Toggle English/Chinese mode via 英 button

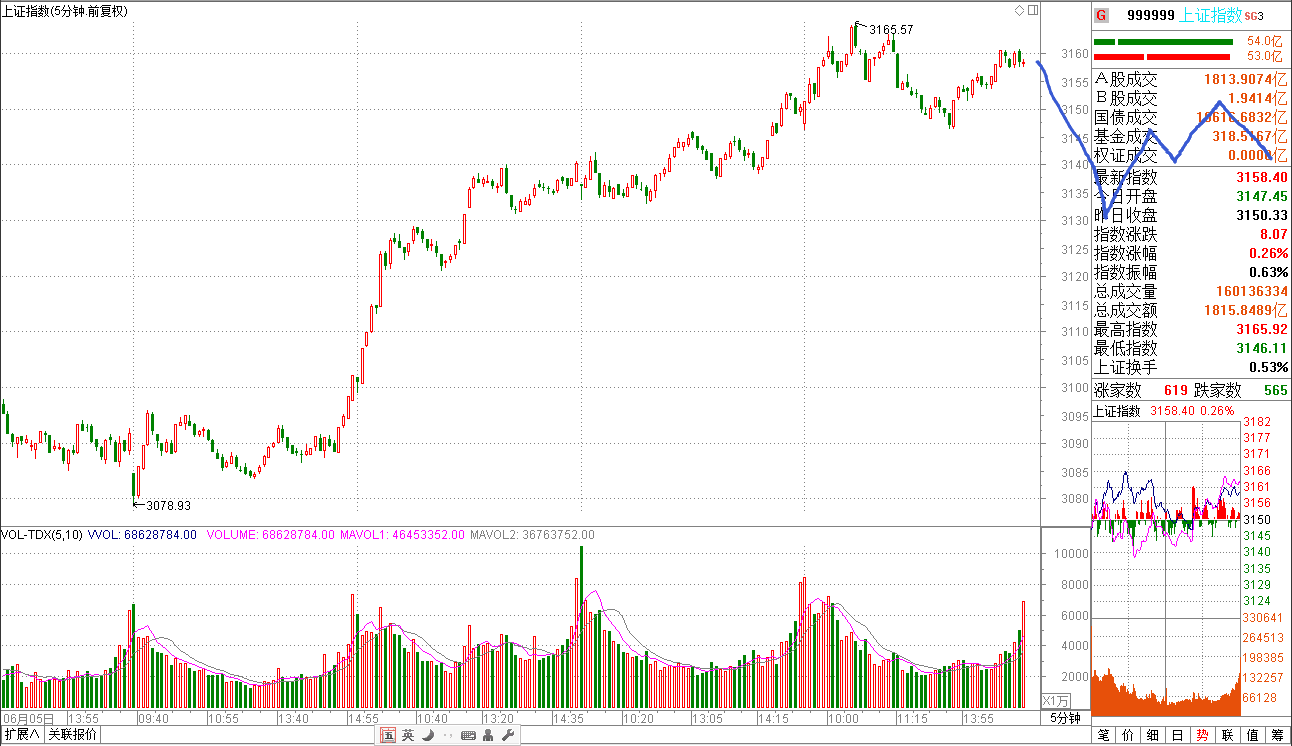click(408, 736)
